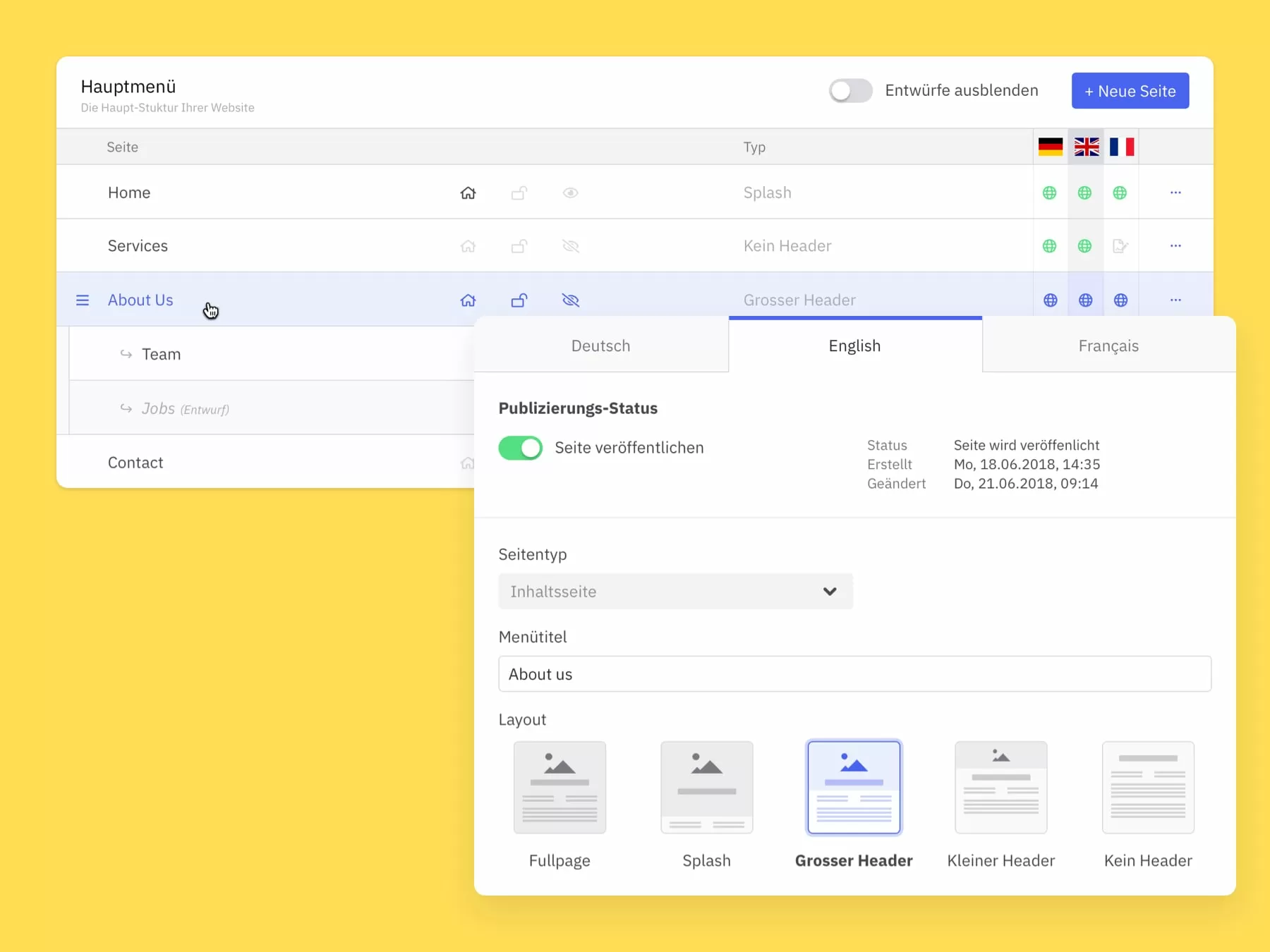Click the French flag column header
The image size is (1270, 952).
coord(1121,147)
